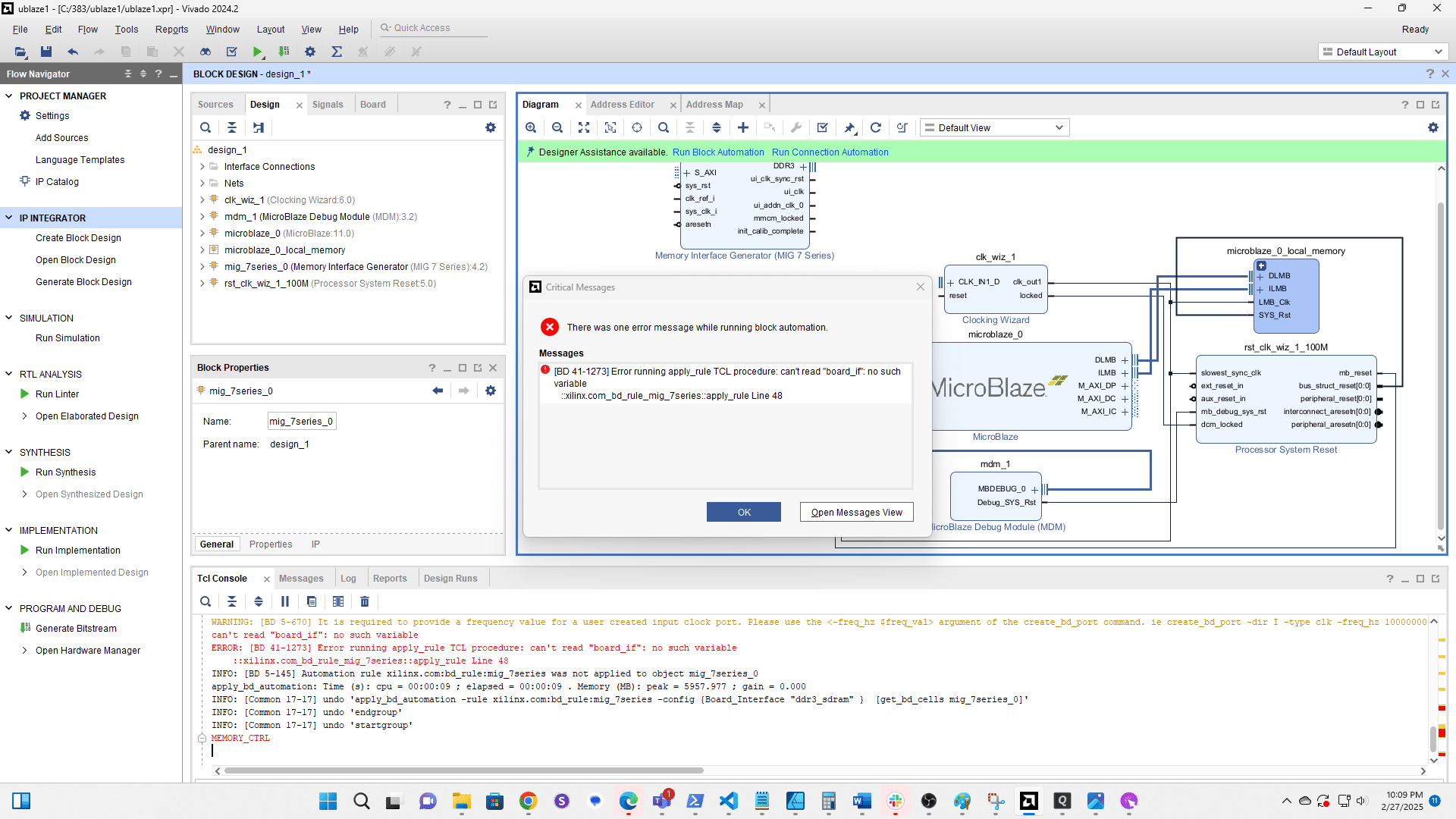Click Run Connection Automation link
Image resolution: width=1456 pixels, height=819 pixels.
(x=830, y=152)
